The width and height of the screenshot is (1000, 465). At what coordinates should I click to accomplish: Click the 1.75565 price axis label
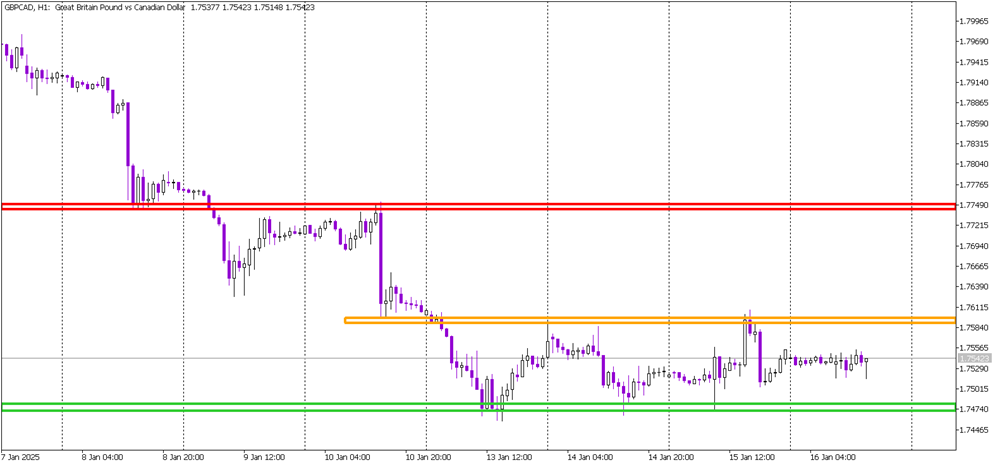coord(975,348)
